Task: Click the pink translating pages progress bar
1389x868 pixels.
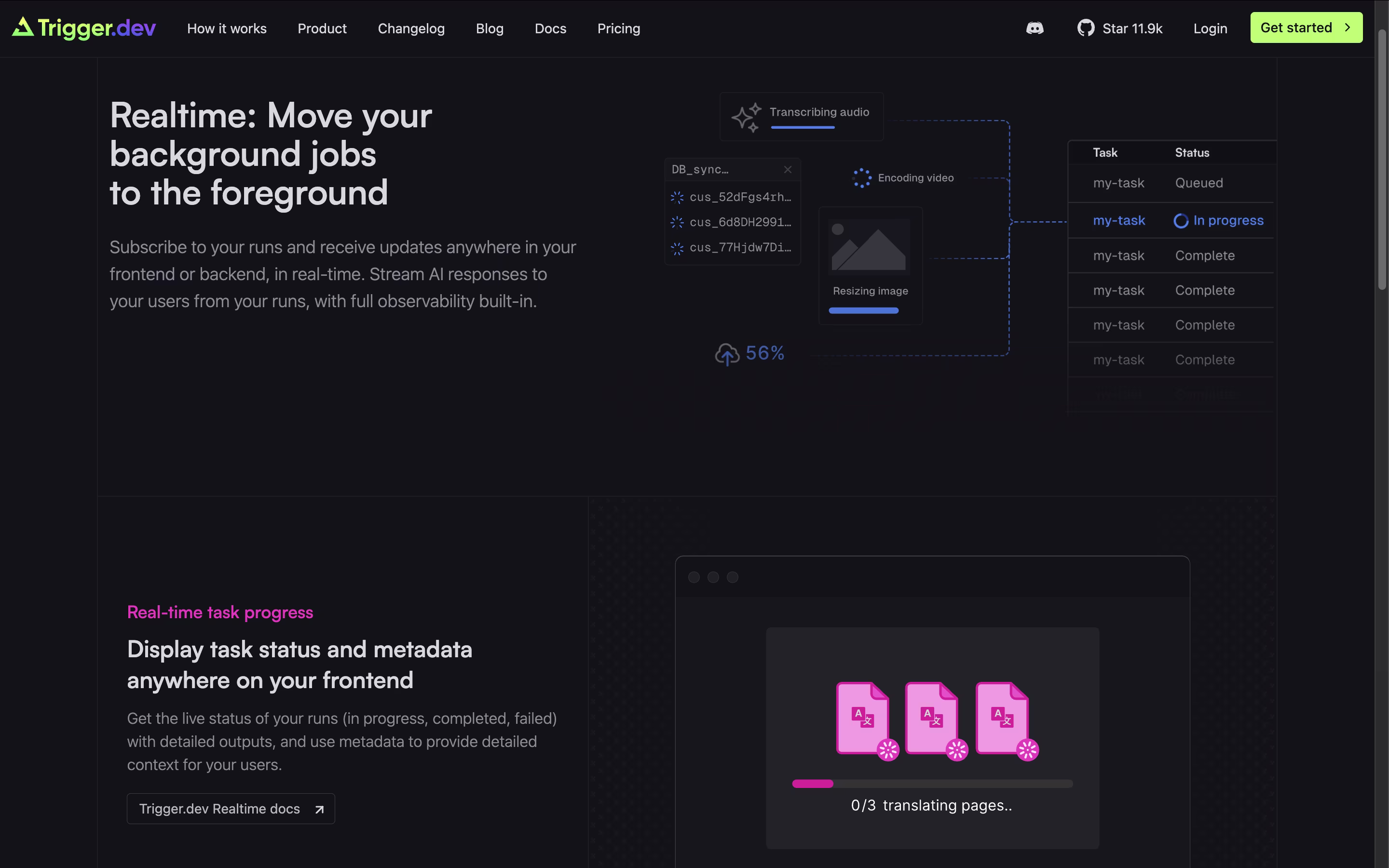Action: point(932,784)
